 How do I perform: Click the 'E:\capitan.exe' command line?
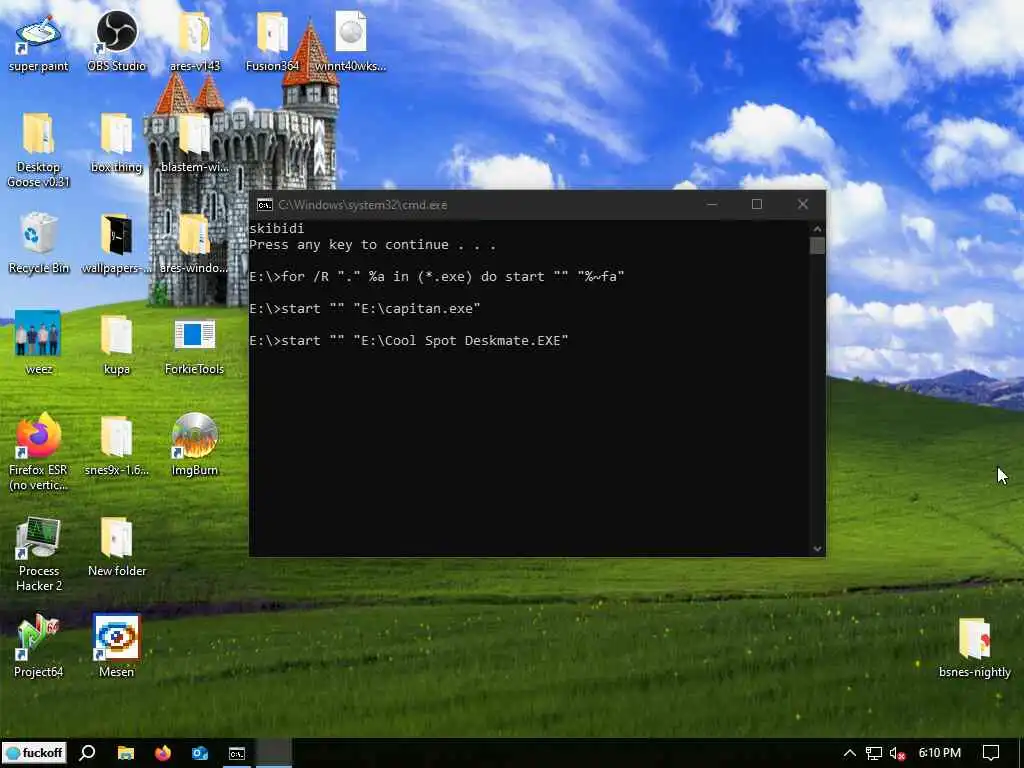point(364,309)
